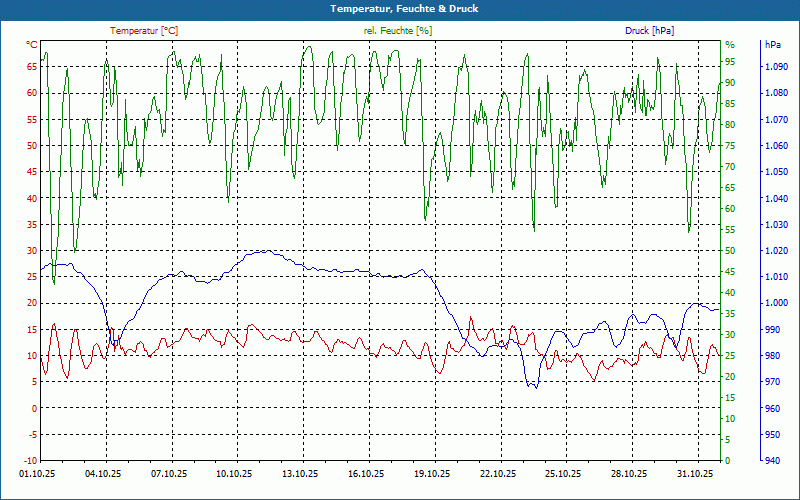Screen dimensions: 800x500
Task: Select the 16.10.25 date label
Action: [366, 474]
